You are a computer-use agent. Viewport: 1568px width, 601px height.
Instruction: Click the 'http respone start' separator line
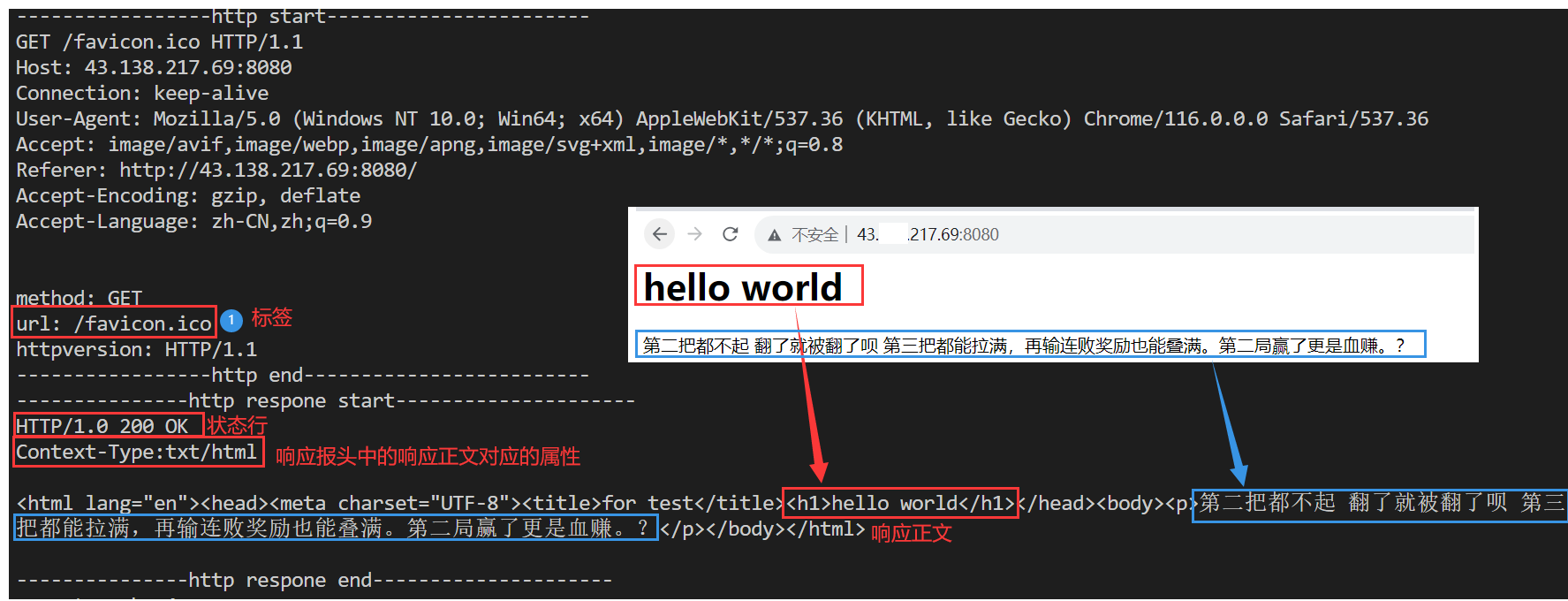click(324, 400)
